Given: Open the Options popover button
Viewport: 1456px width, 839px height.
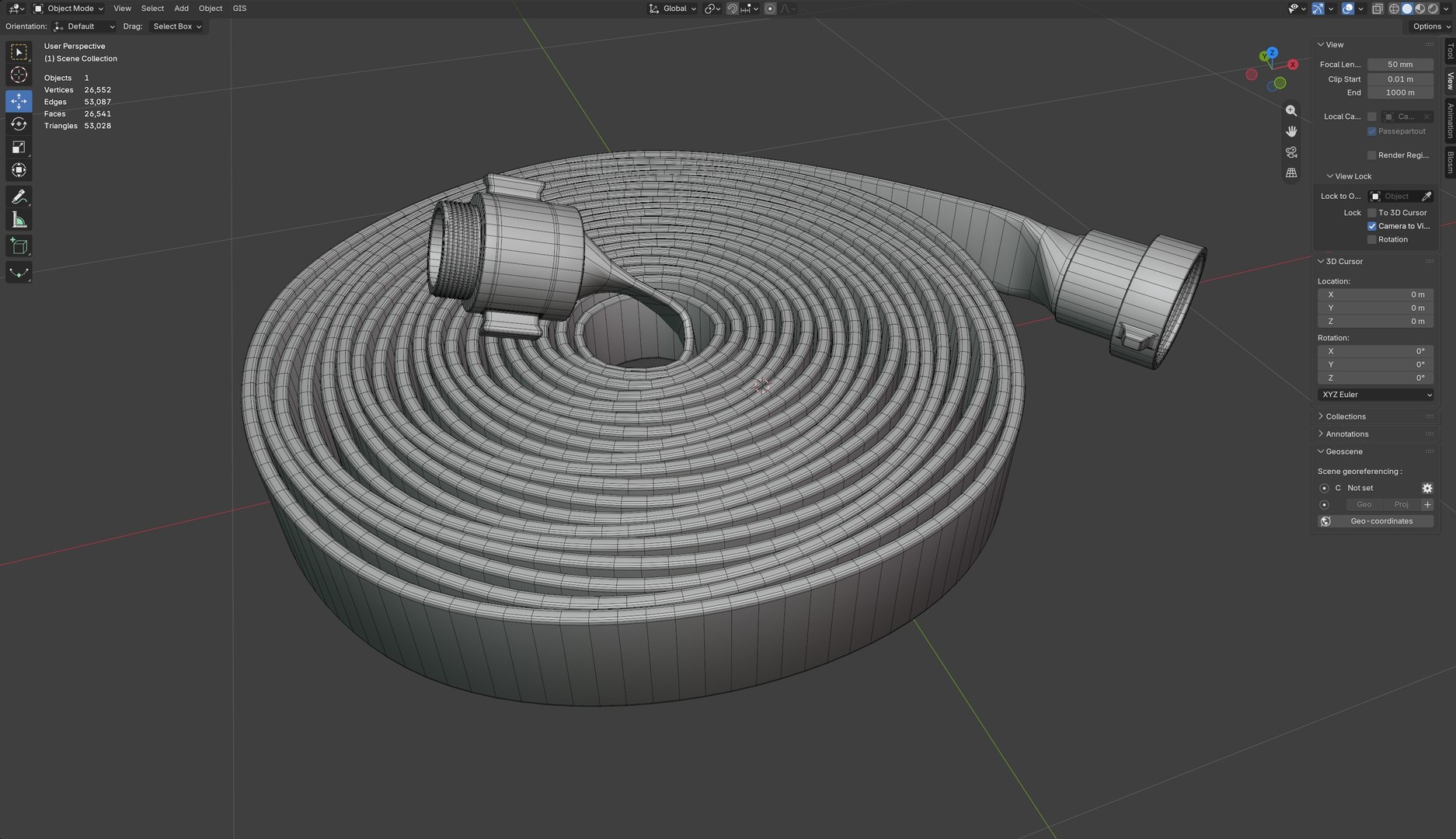Looking at the screenshot, I should pos(1432,26).
